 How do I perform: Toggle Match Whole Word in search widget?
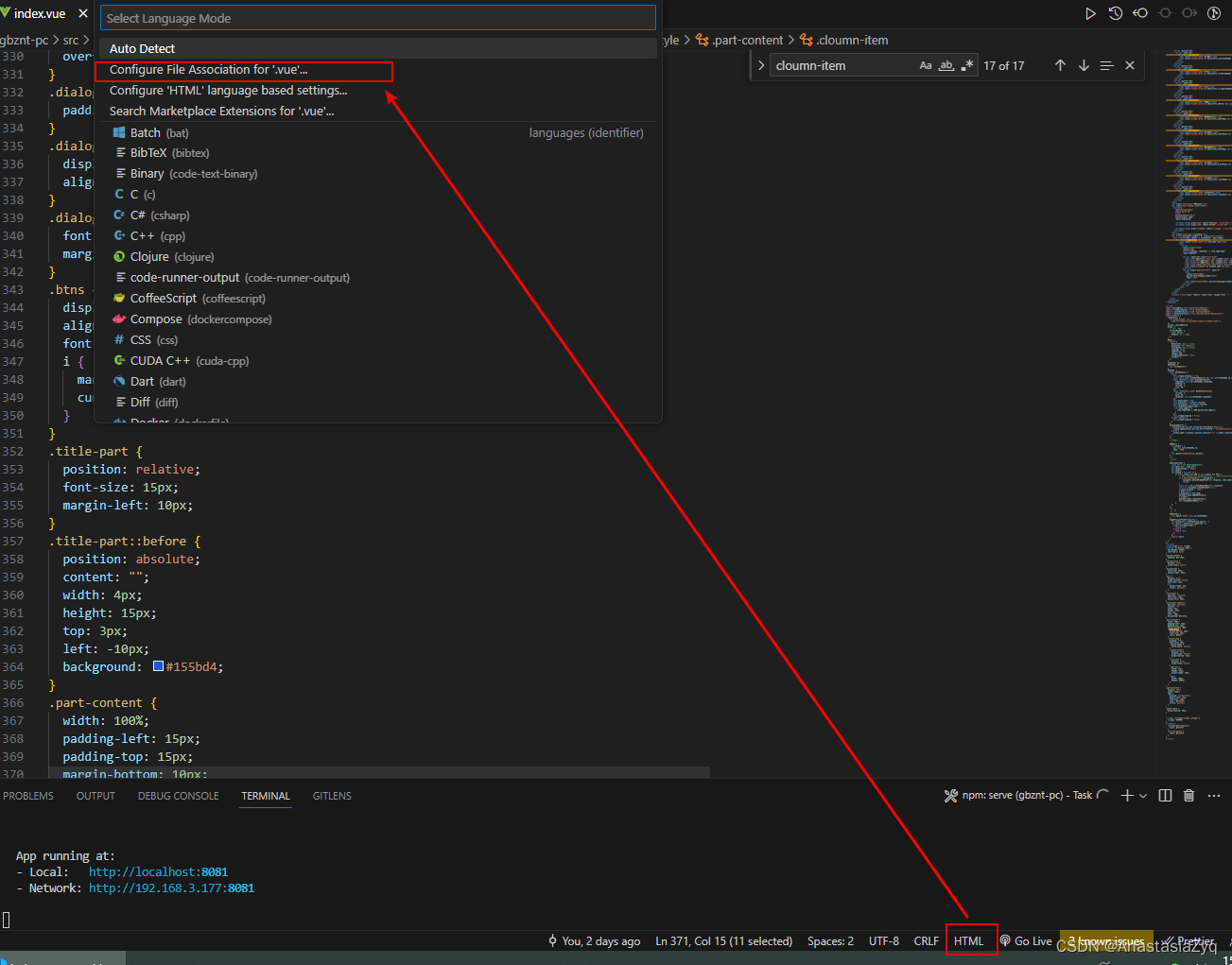pos(946,64)
